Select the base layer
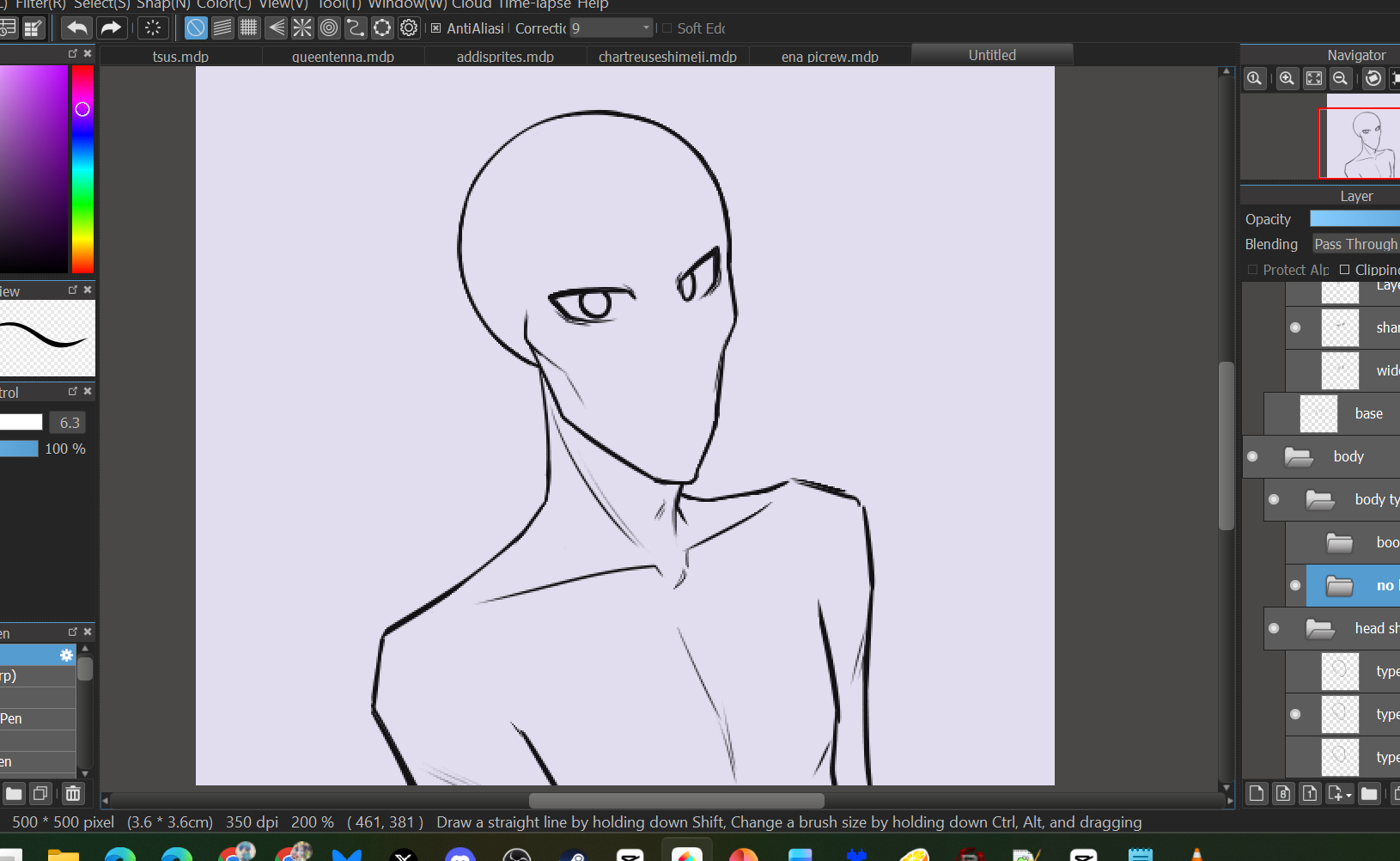This screenshot has width=1400, height=861. 1367,413
